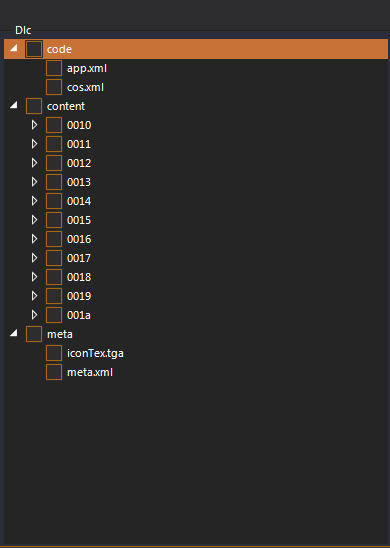Expand the 0011 folder node

[x=34, y=144]
